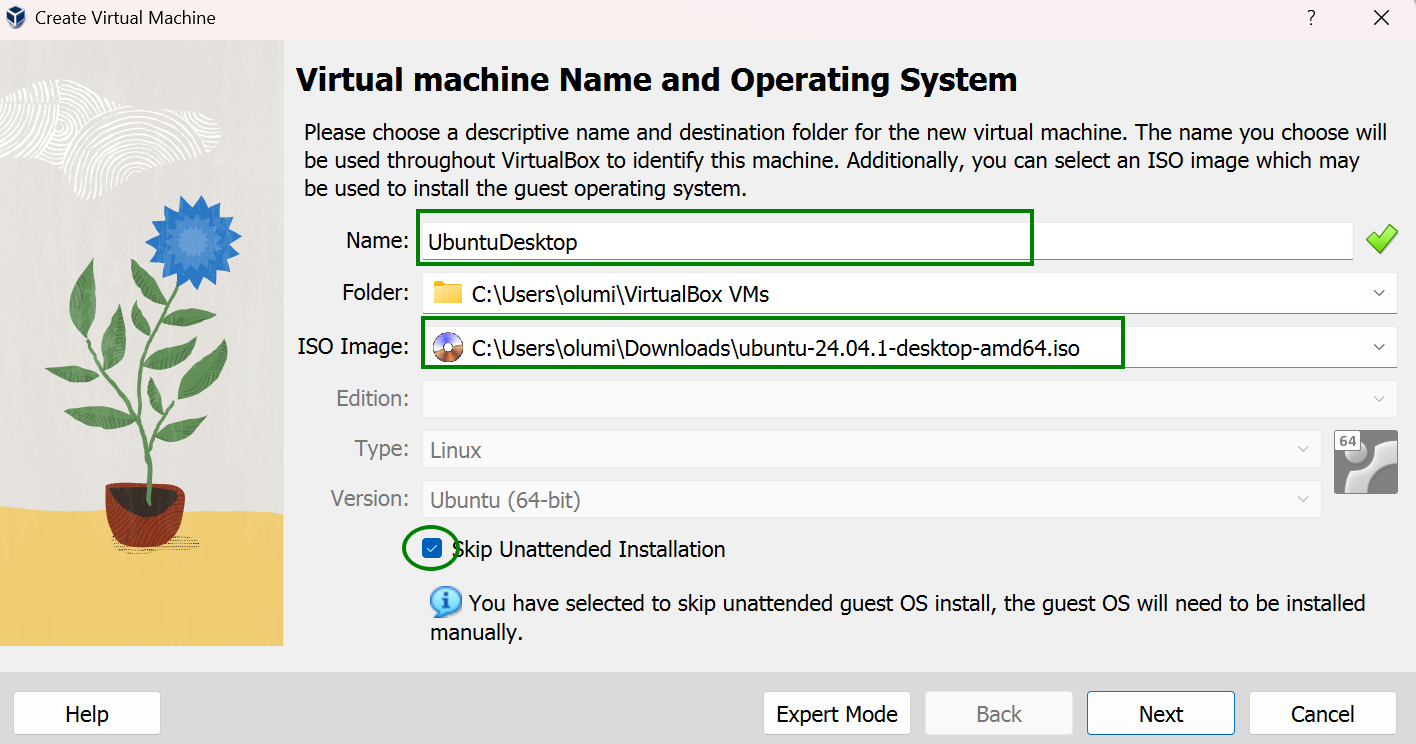Switch to Expert Mode

(837, 714)
